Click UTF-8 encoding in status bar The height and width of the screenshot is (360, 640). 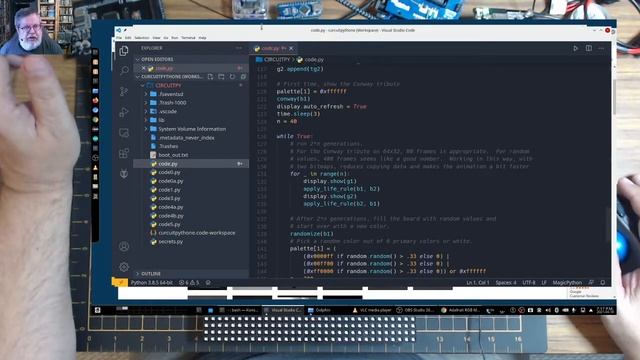click(x=529, y=282)
